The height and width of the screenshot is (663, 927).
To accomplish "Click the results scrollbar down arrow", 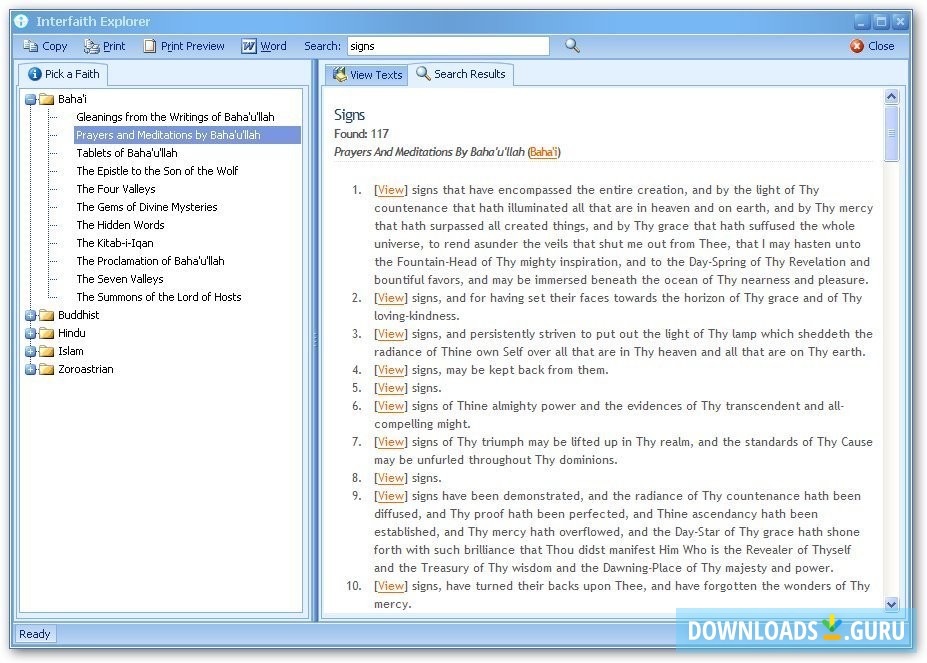I will click(892, 604).
